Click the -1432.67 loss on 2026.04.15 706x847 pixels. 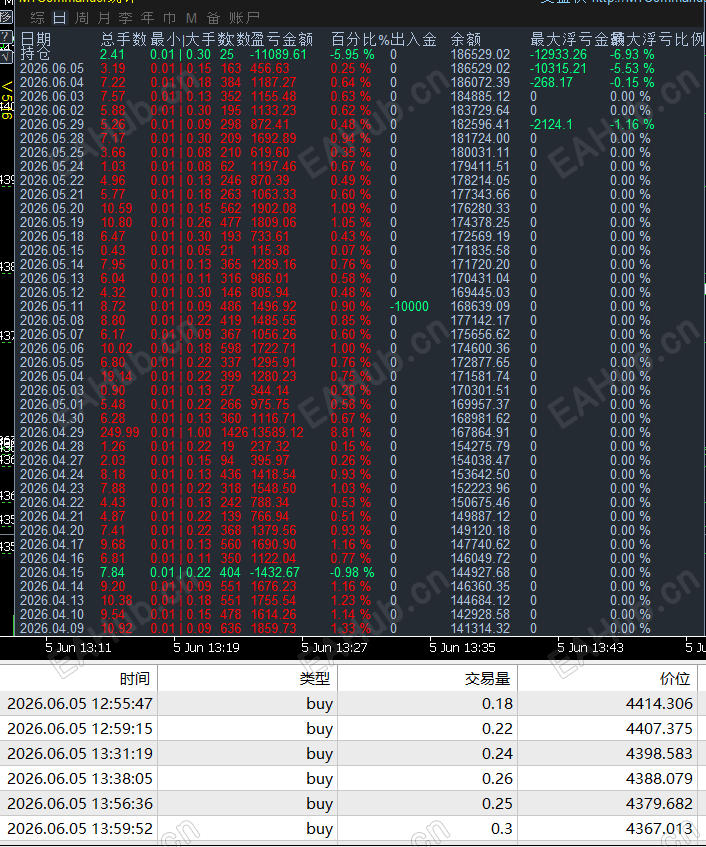tap(274, 573)
